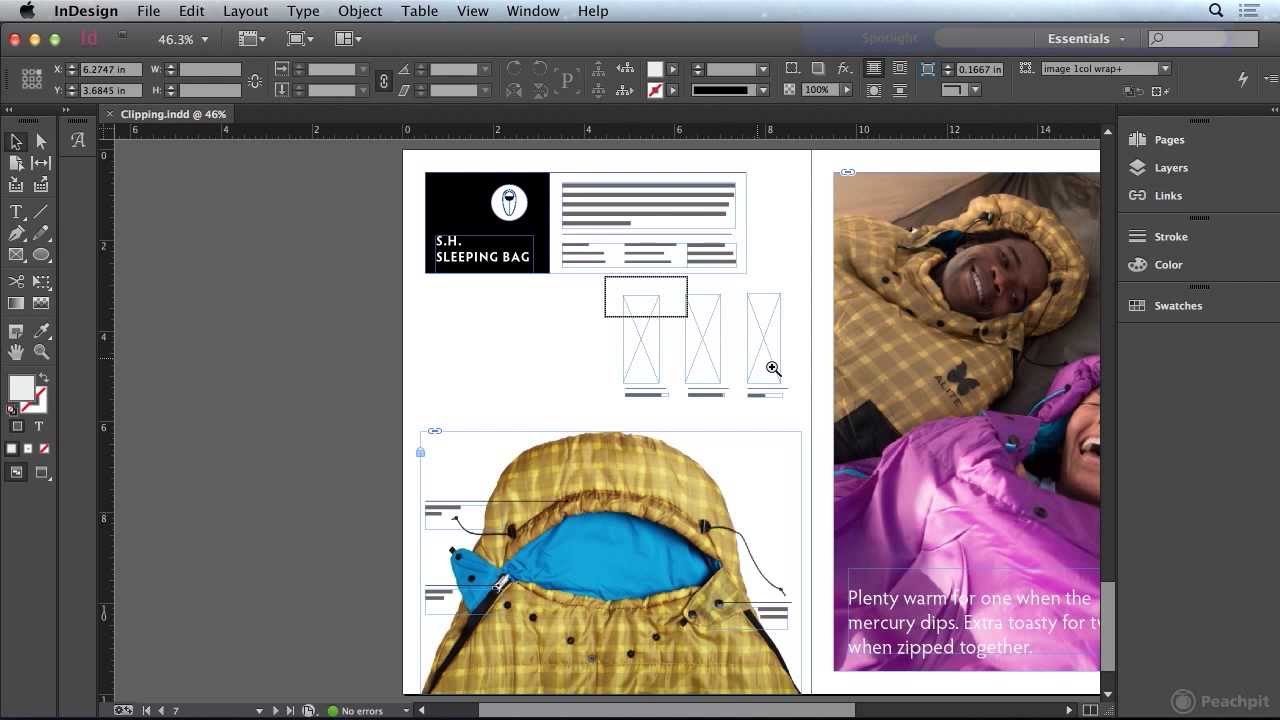Toggle constrain proportions for scaling chain

coord(383,80)
